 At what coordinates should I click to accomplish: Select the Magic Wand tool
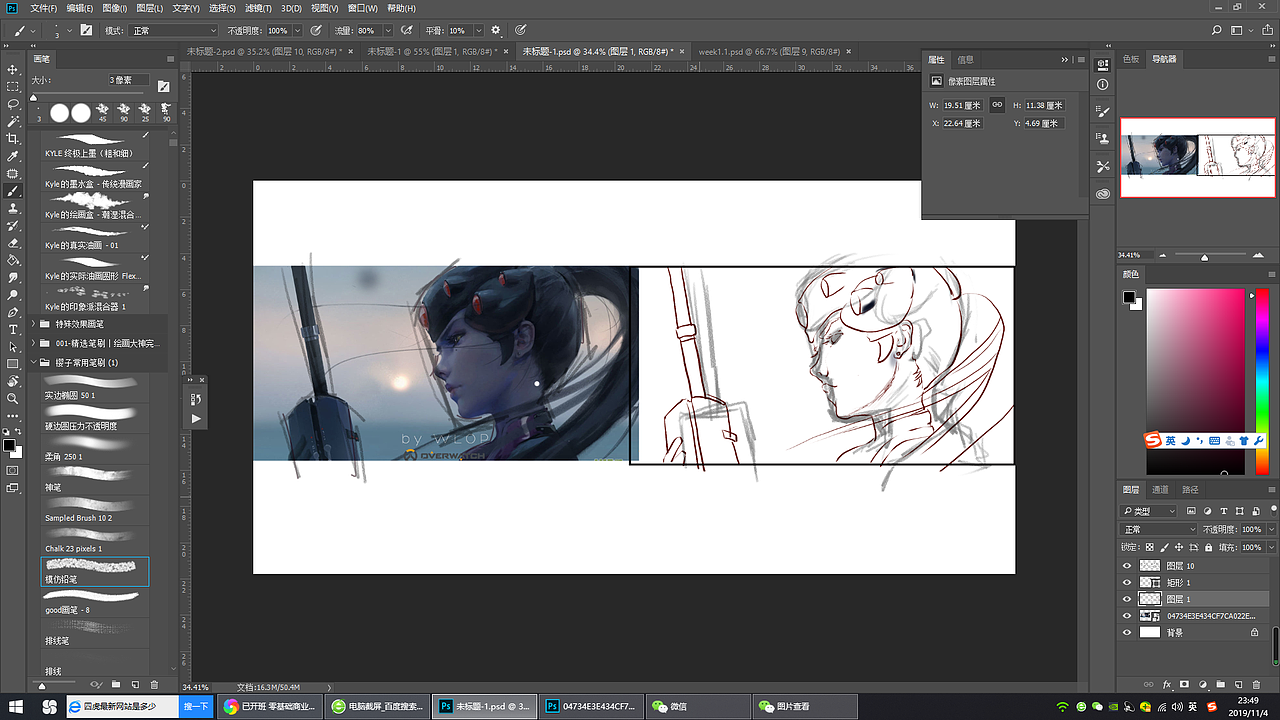pos(13,121)
